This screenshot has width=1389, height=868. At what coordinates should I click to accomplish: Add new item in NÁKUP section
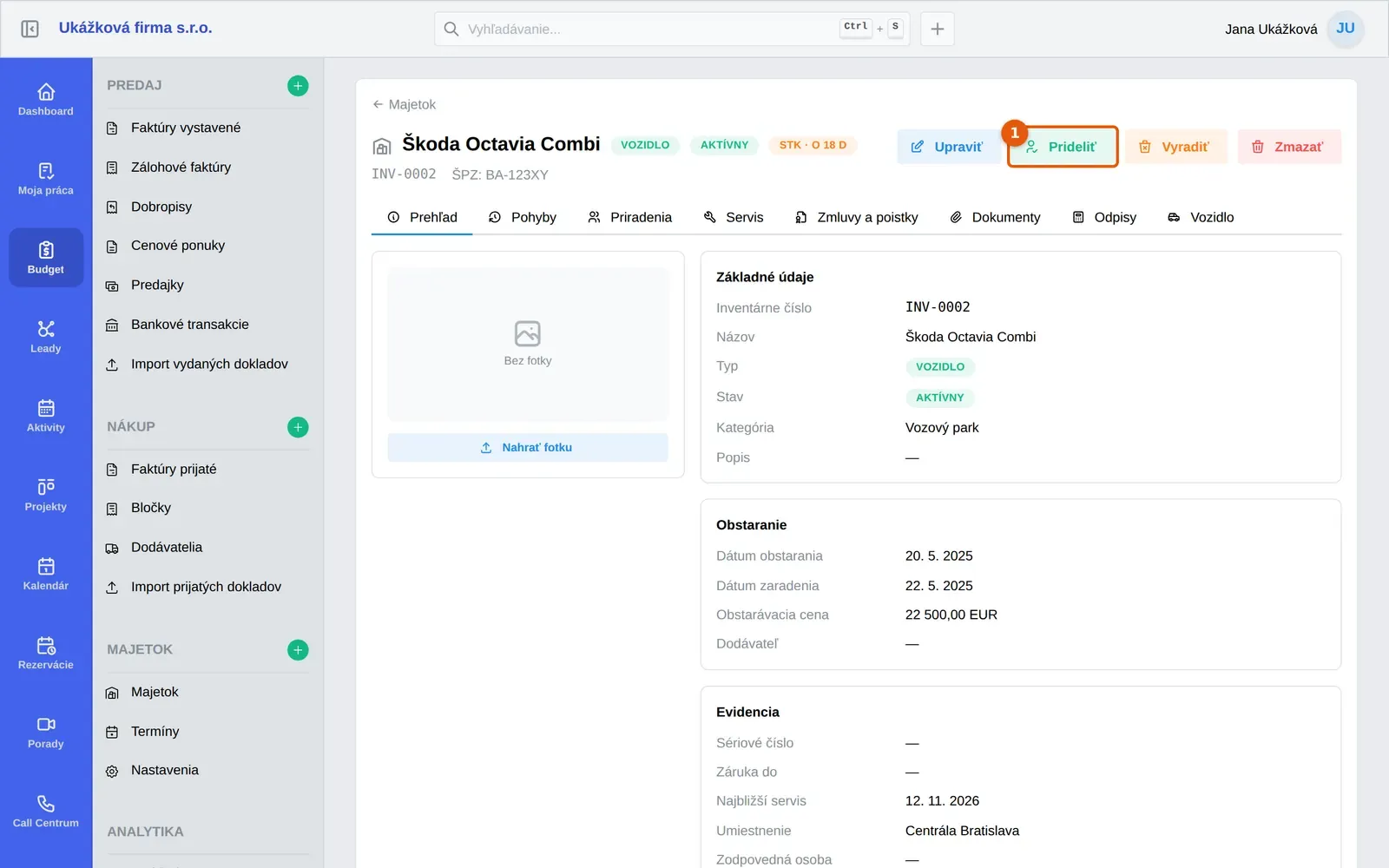coord(298,427)
